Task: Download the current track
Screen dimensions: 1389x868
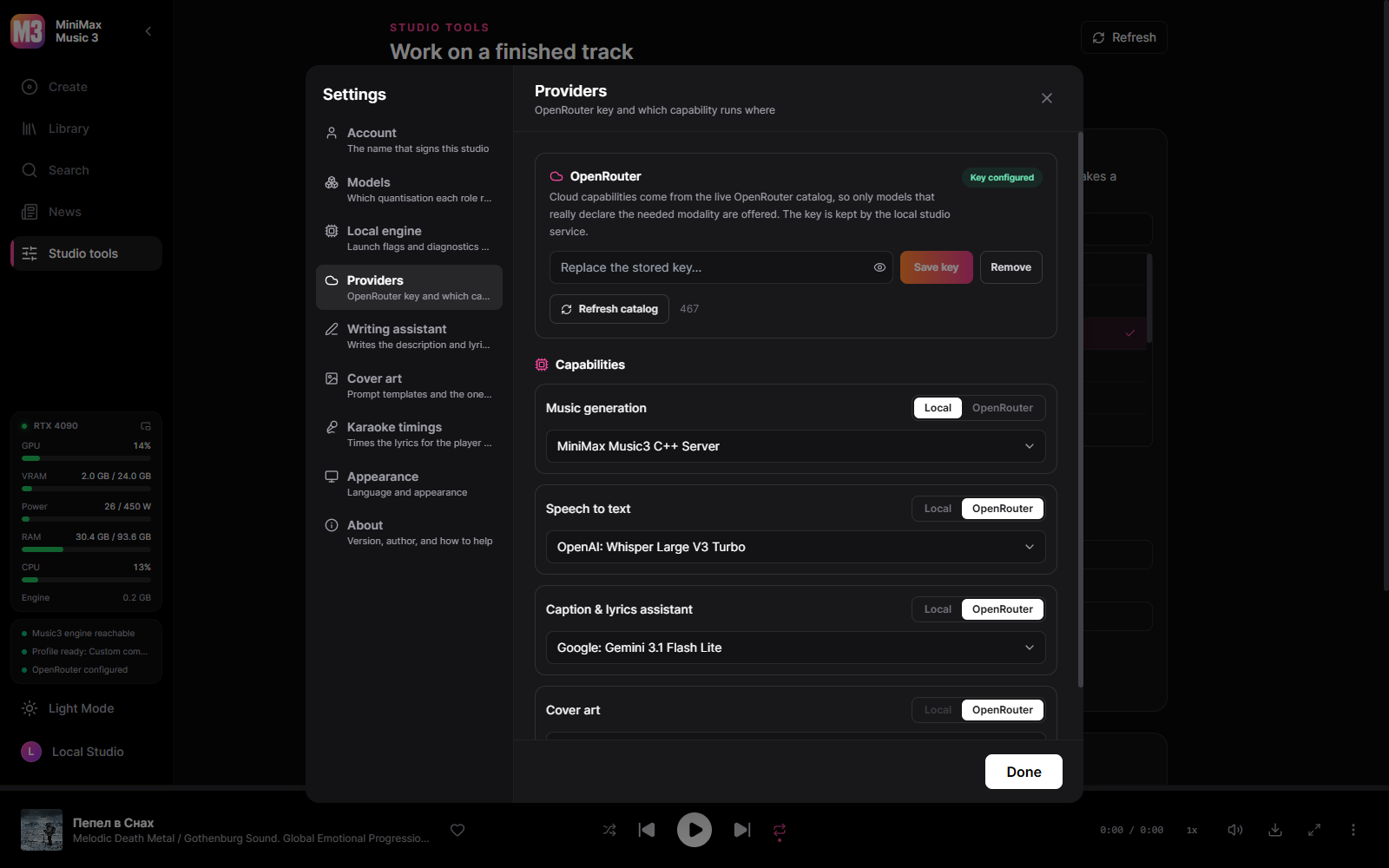Action: 1275,830
